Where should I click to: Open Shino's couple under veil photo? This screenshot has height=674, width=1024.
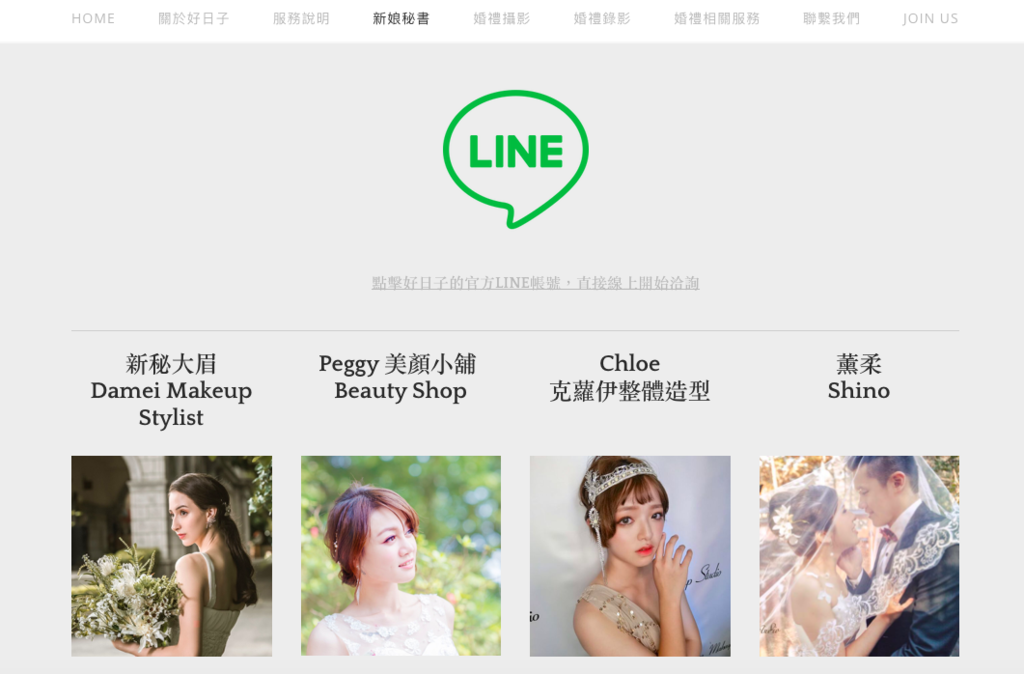859,556
